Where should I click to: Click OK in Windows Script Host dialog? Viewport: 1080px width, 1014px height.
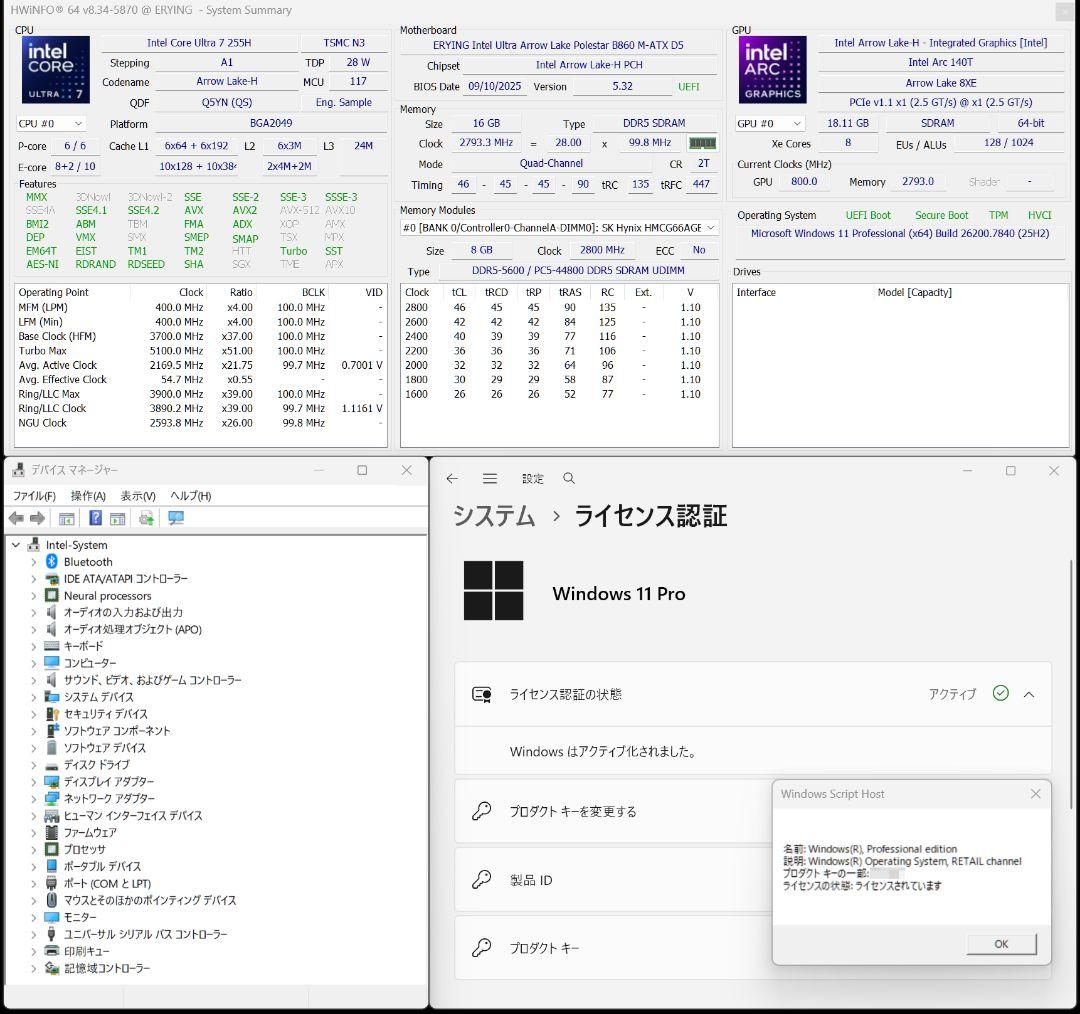pyautogui.click(x=1001, y=944)
